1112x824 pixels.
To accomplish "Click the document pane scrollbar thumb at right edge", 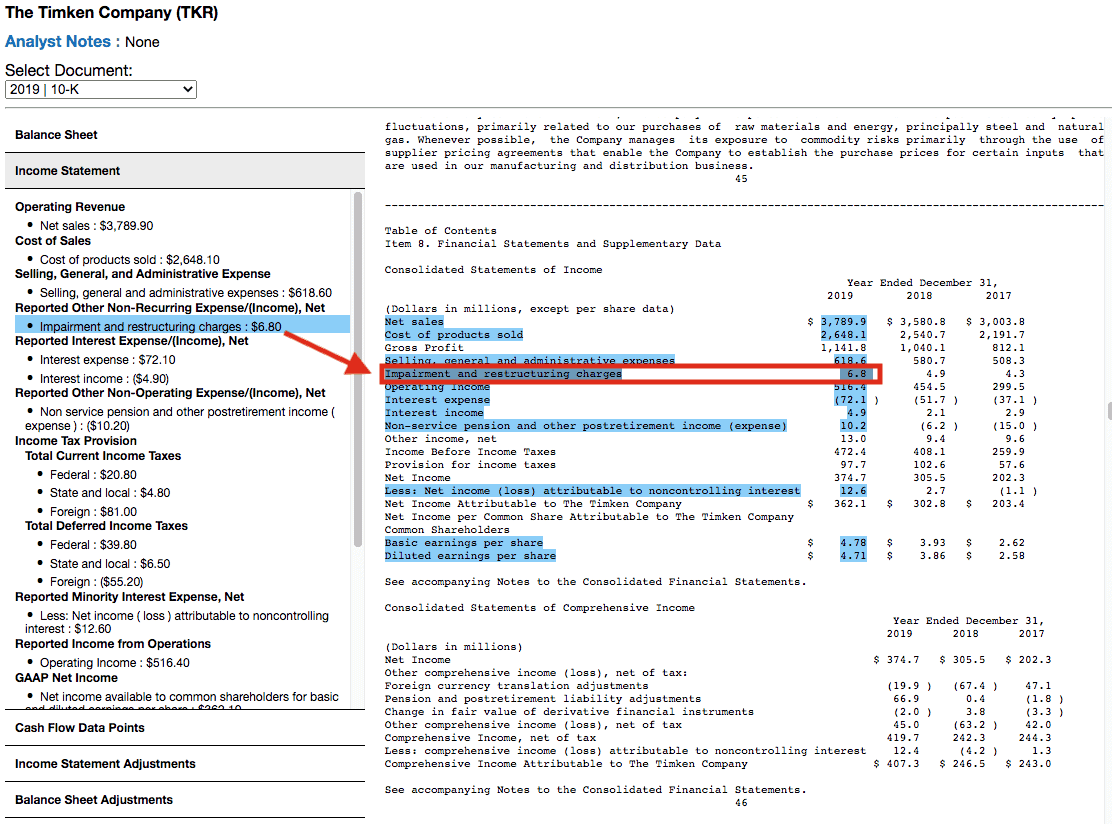I will (x=1108, y=411).
